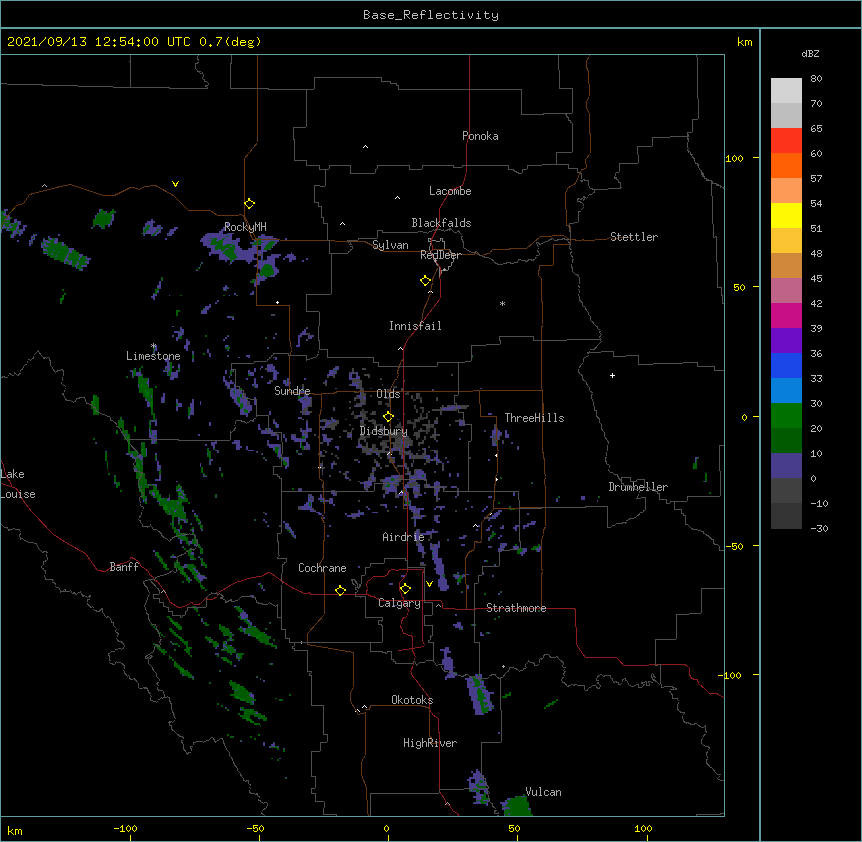Screen dimensions: 862x842
Task: Click the yellow diamond marker above Calgary label
Action: (405, 589)
